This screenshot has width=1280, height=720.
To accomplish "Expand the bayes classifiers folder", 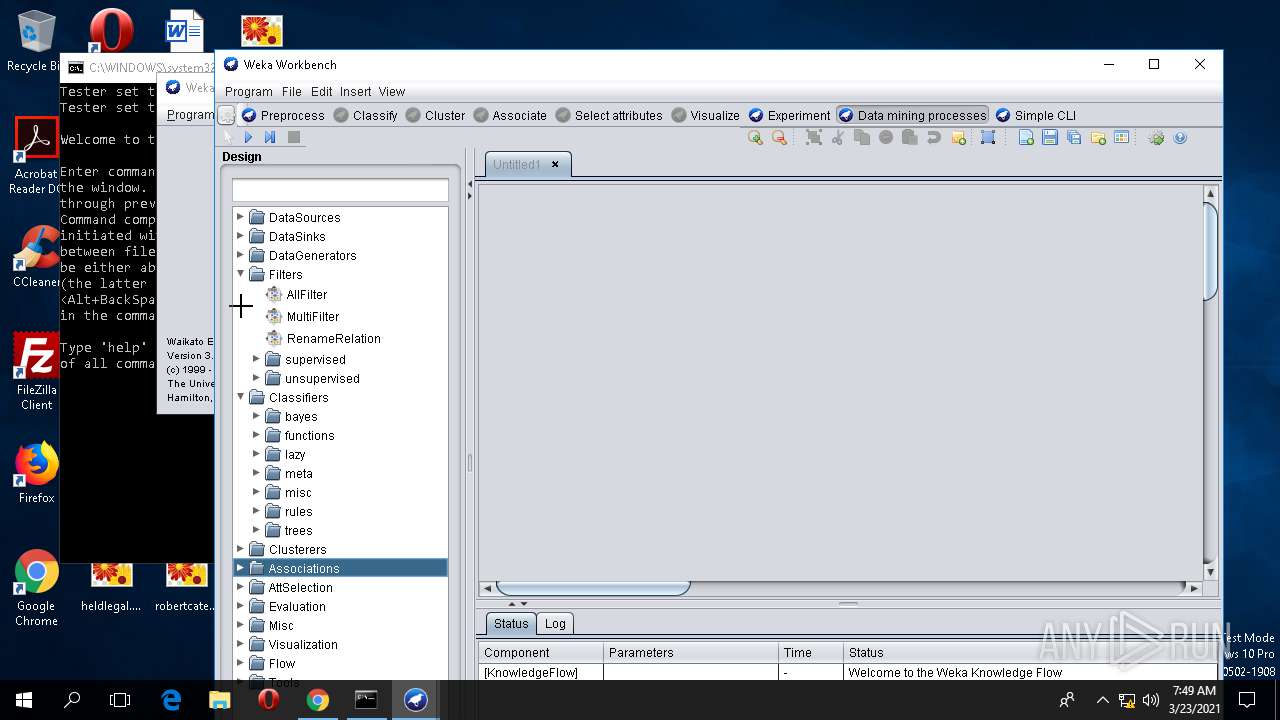I will 256,416.
